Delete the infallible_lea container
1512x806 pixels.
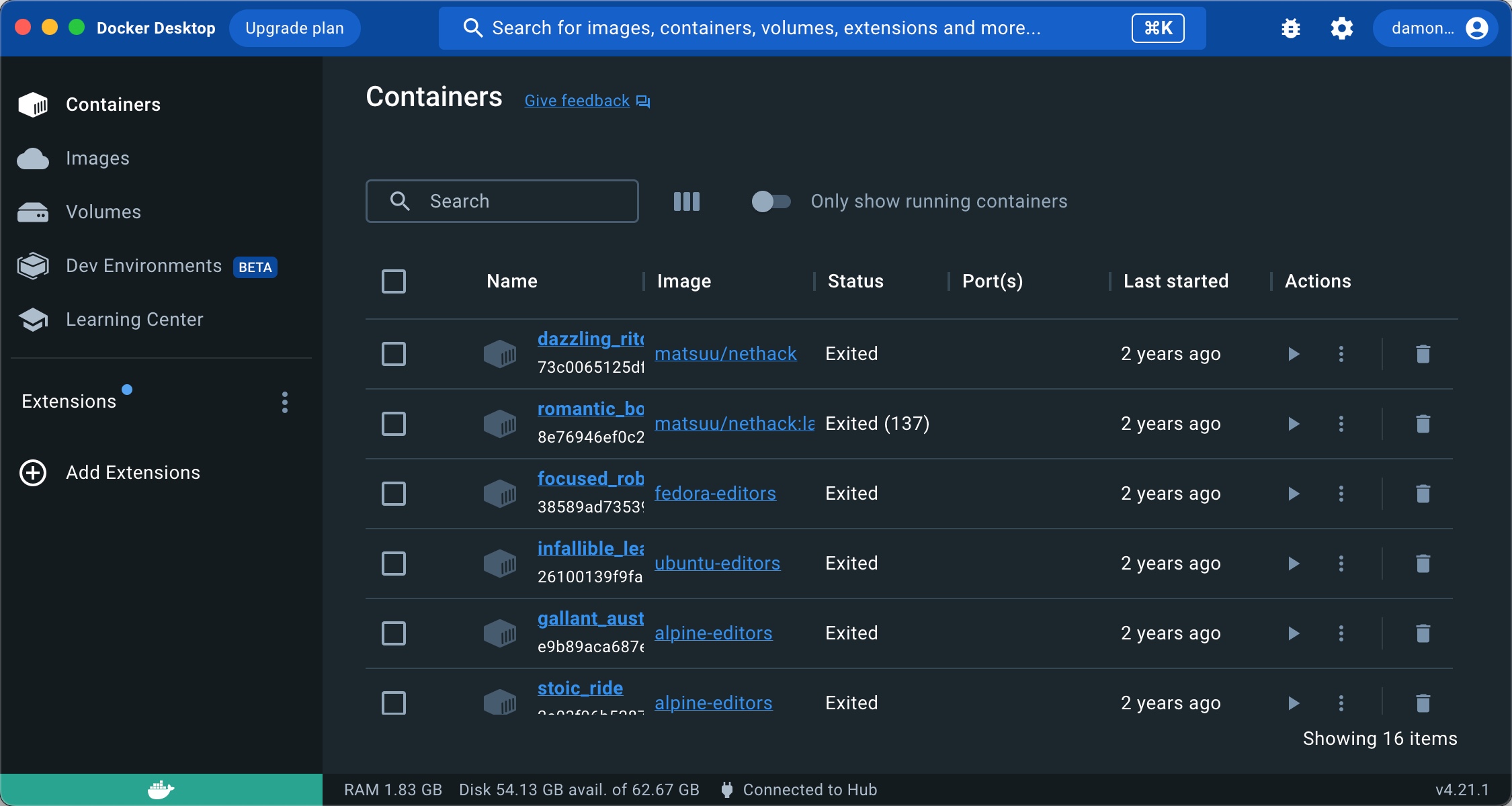point(1423,564)
